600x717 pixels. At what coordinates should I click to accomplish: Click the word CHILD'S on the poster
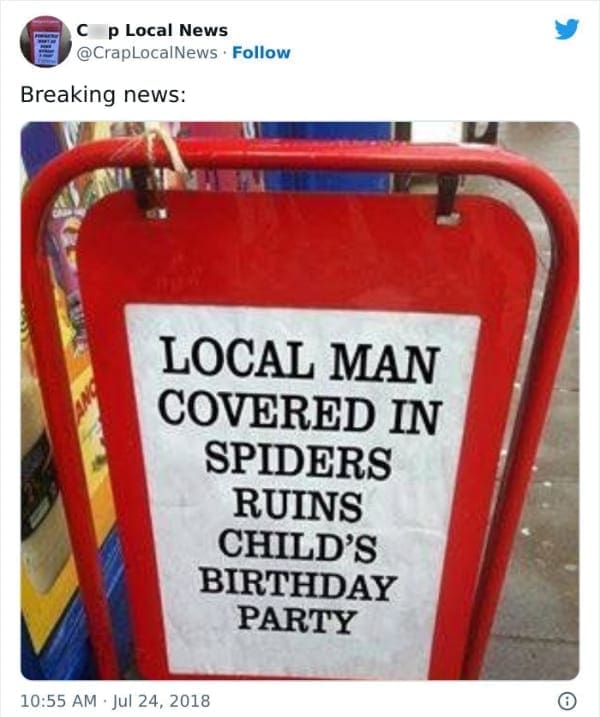[x=298, y=544]
